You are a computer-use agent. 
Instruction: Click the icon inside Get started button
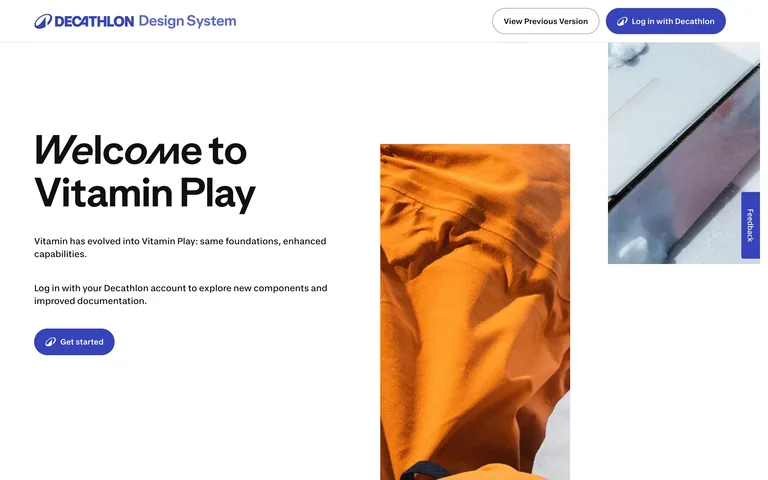pyautogui.click(x=50, y=342)
